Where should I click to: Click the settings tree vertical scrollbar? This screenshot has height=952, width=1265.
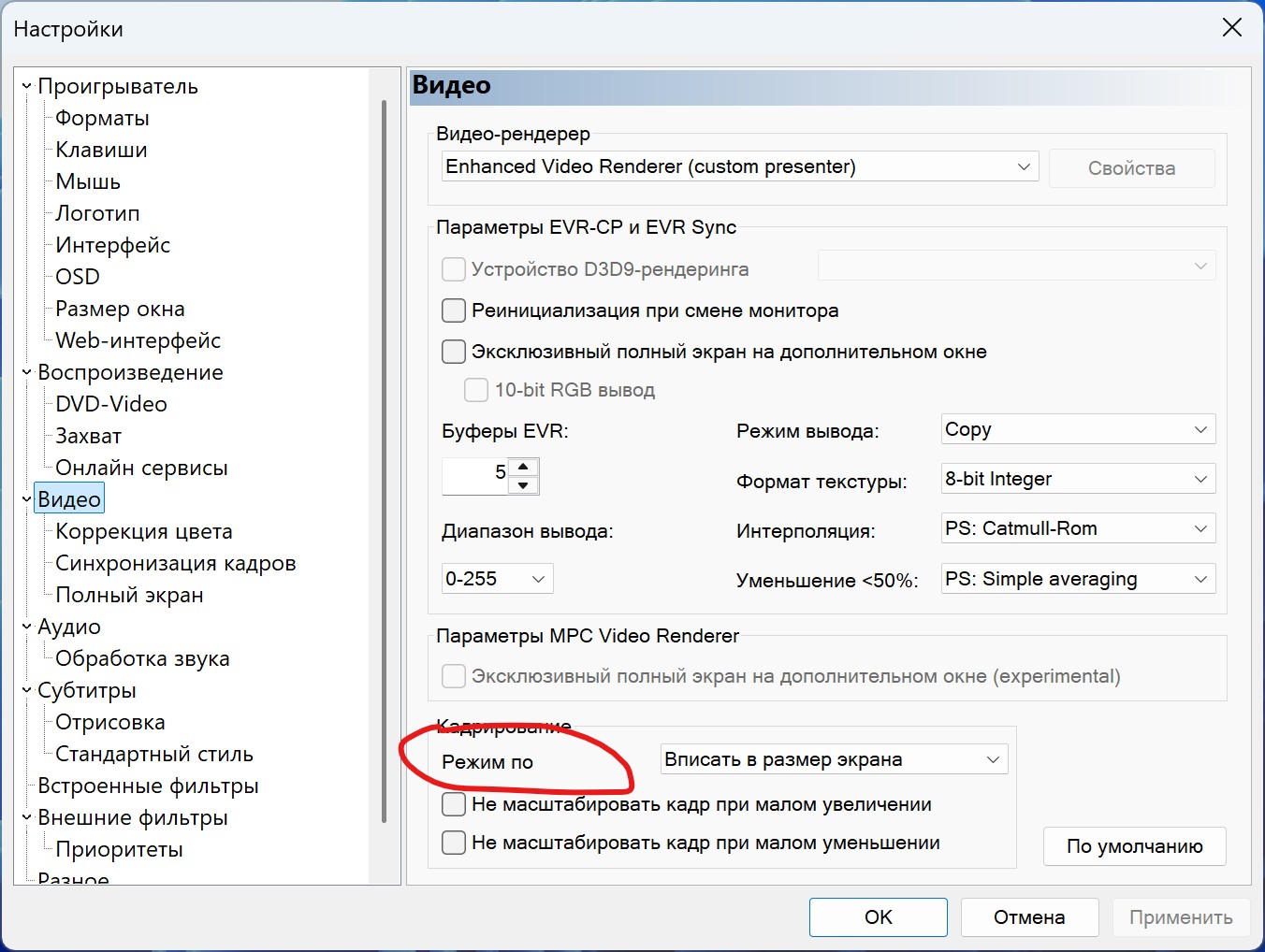pos(385,461)
